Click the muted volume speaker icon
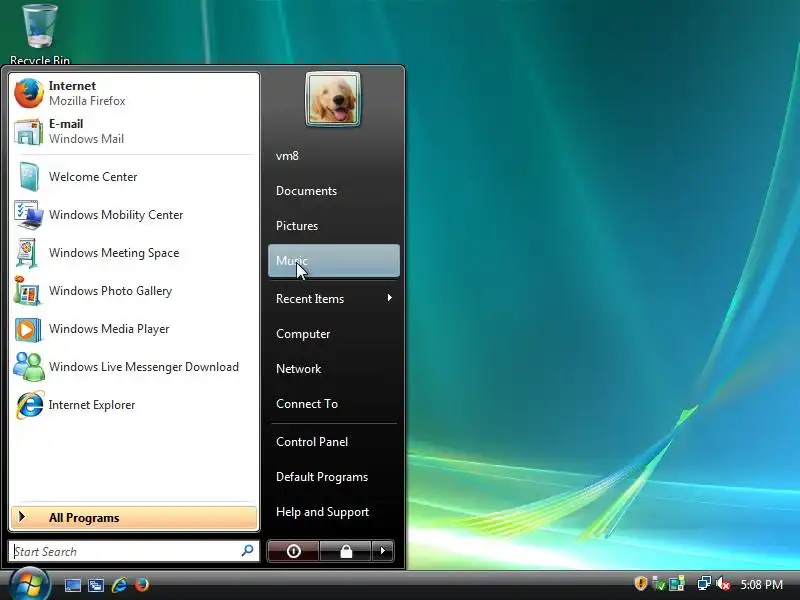Screen dimensions: 800x600 723,583
